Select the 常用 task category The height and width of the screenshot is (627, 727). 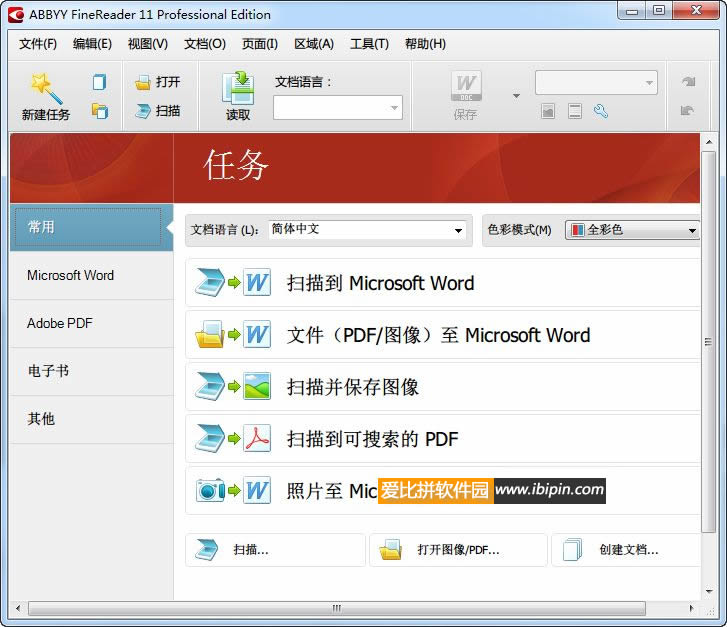tap(91, 227)
